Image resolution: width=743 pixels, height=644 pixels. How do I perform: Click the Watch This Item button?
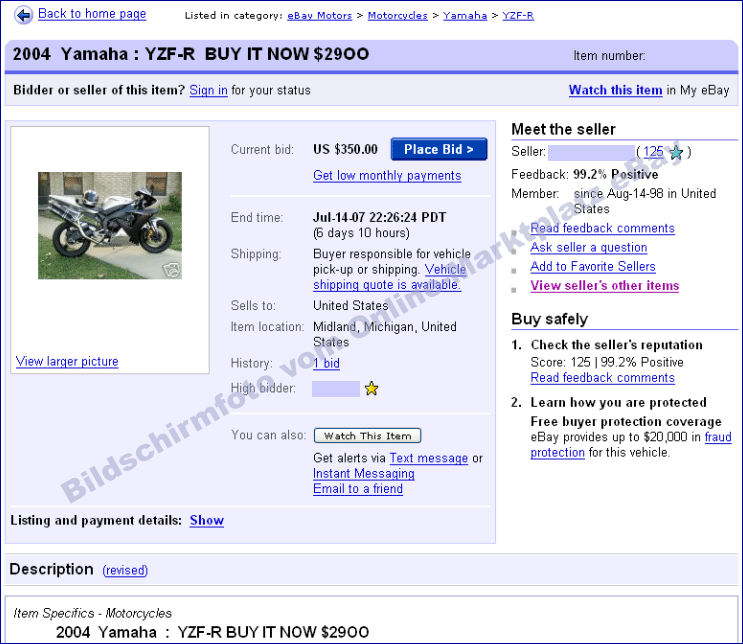point(368,435)
